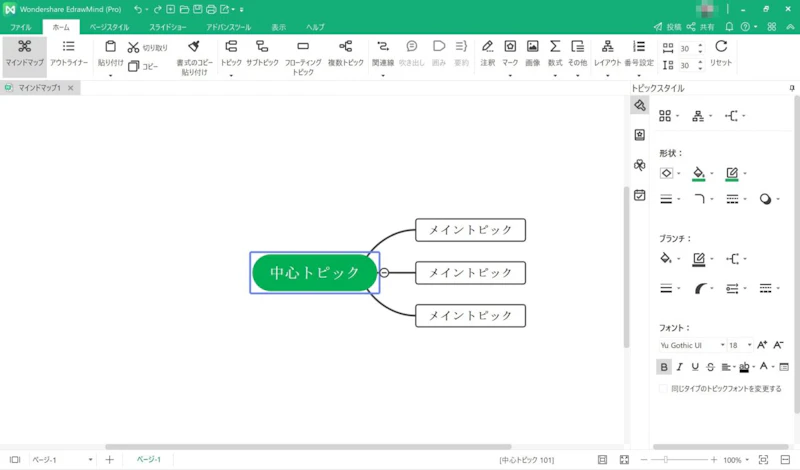Switch to the ページスタイル ribbon tab

109,27
